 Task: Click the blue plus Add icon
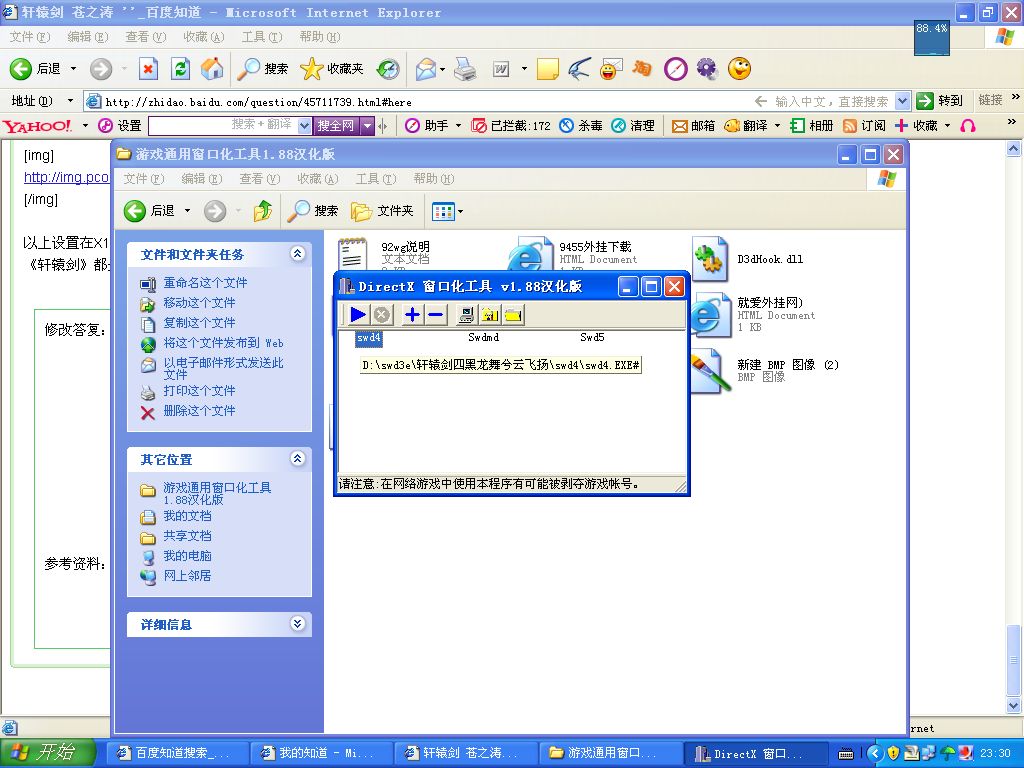pyautogui.click(x=412, y=315)
